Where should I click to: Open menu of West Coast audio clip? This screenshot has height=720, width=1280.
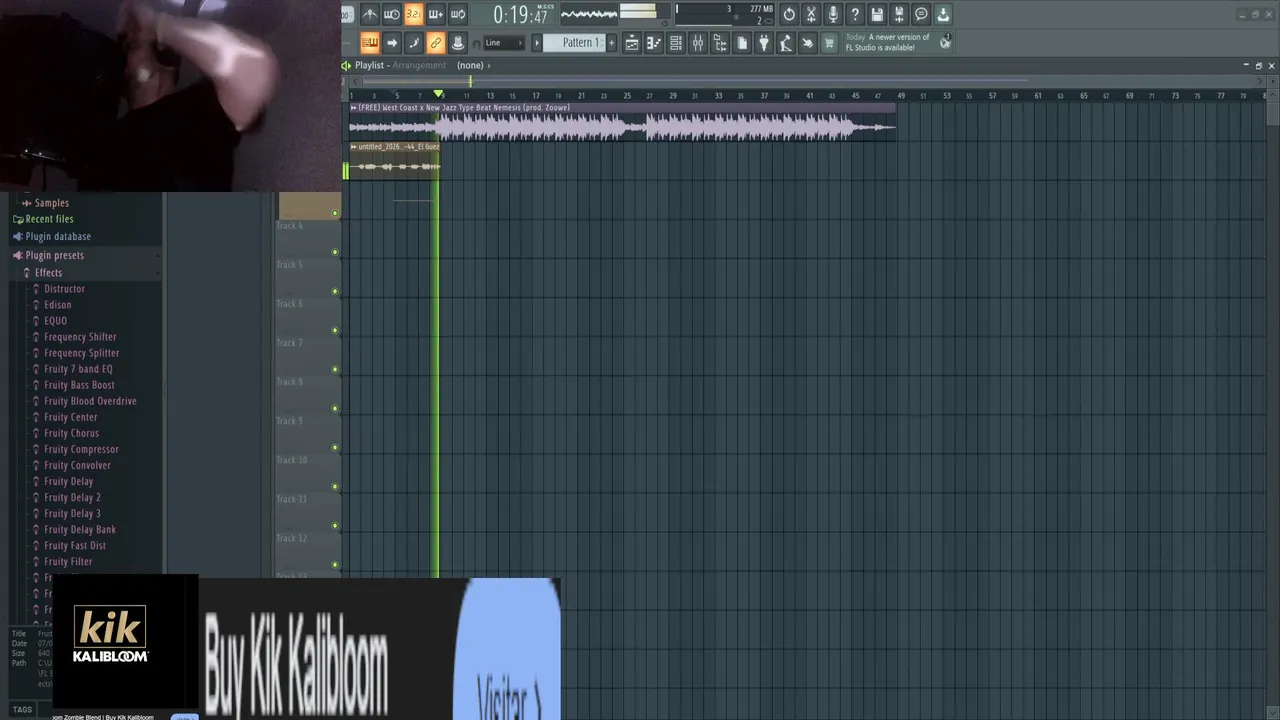tap(353, 107)
